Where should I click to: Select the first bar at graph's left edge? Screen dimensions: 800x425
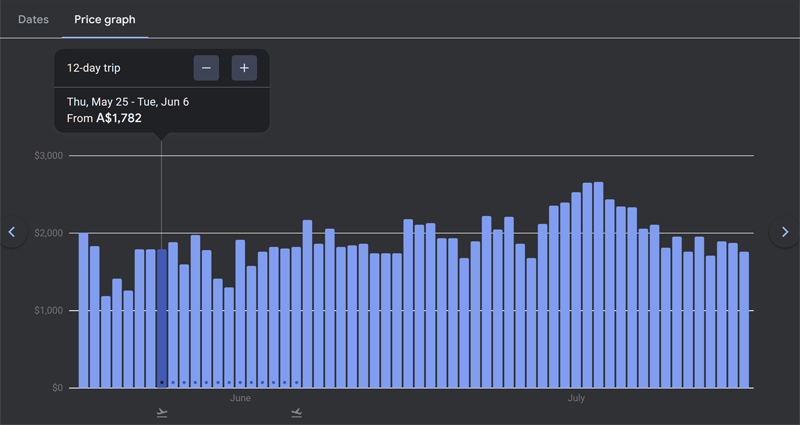(x=83, y=310)
